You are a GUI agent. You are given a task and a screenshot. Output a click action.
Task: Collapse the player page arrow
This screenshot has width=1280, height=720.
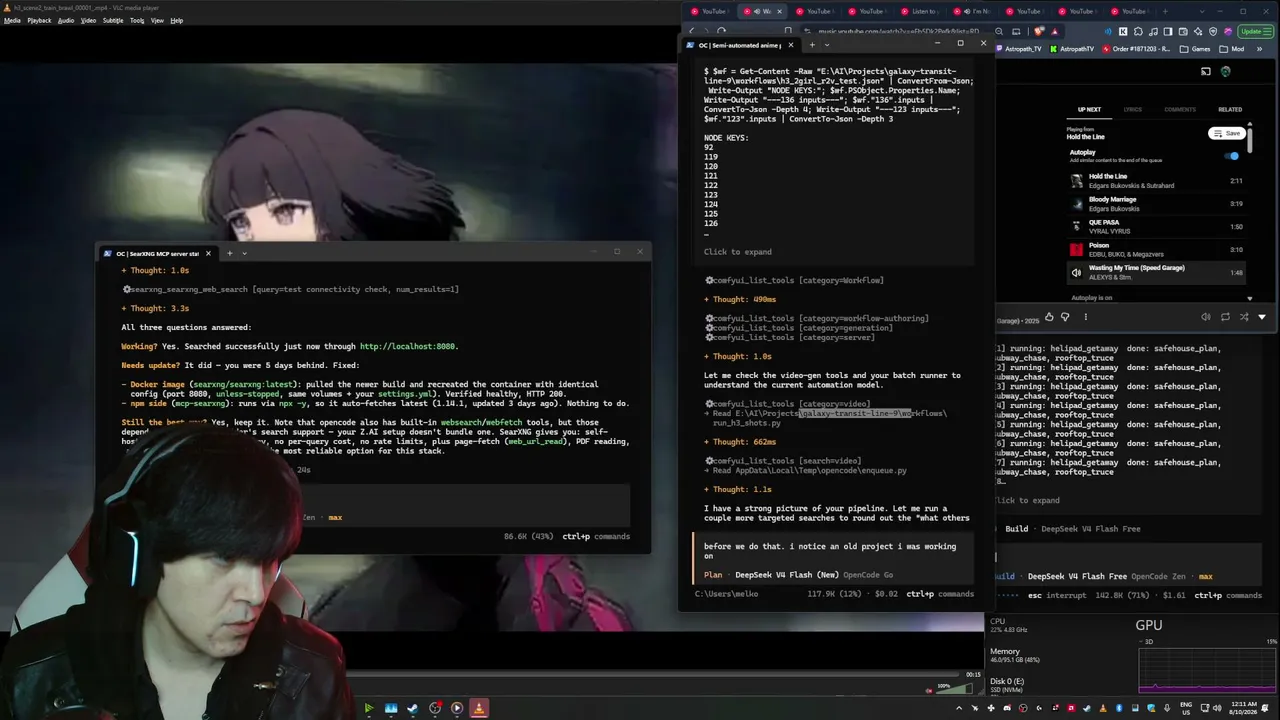coord(1262,317)
